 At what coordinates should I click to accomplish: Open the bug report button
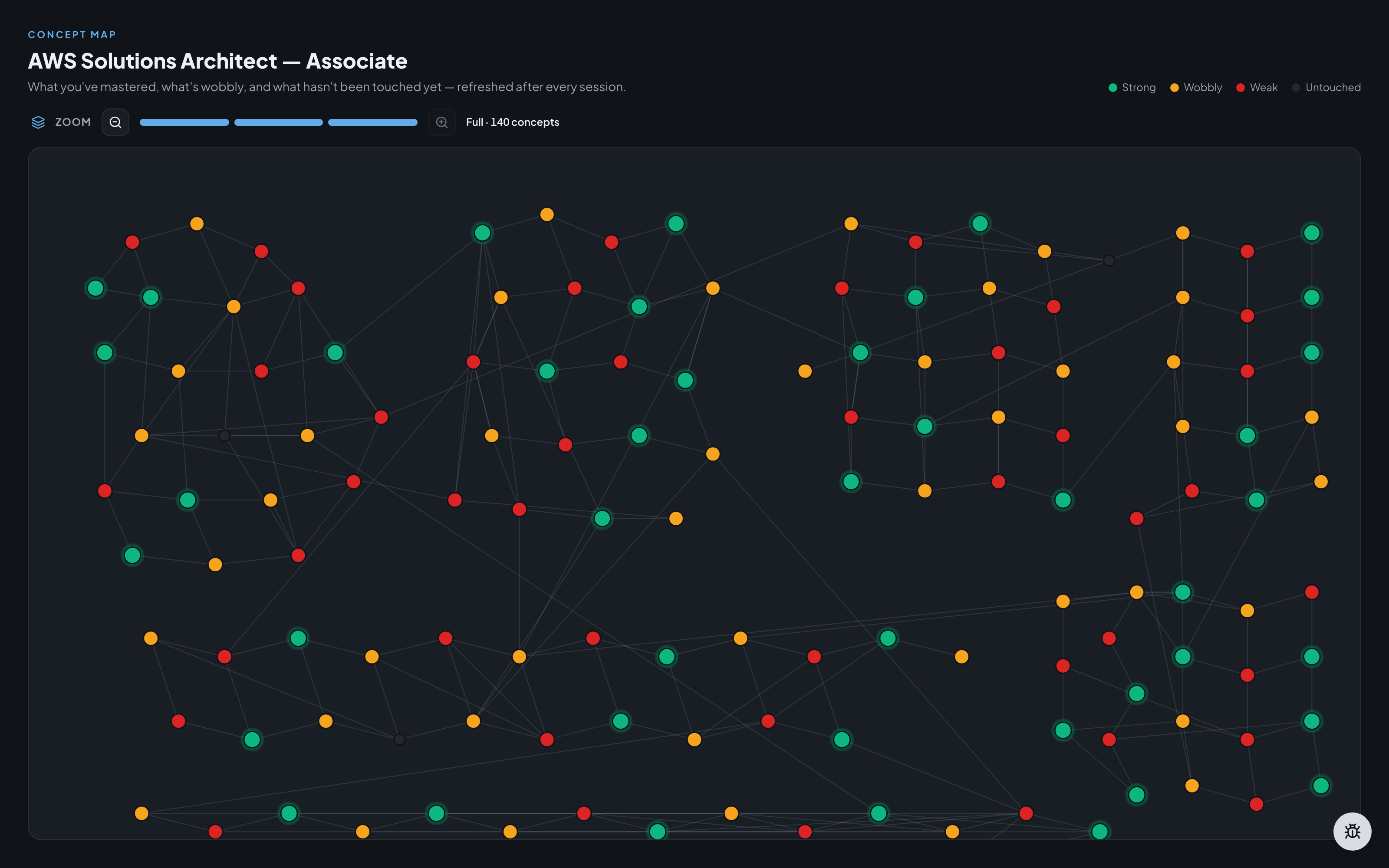(x=1352, y=831)
